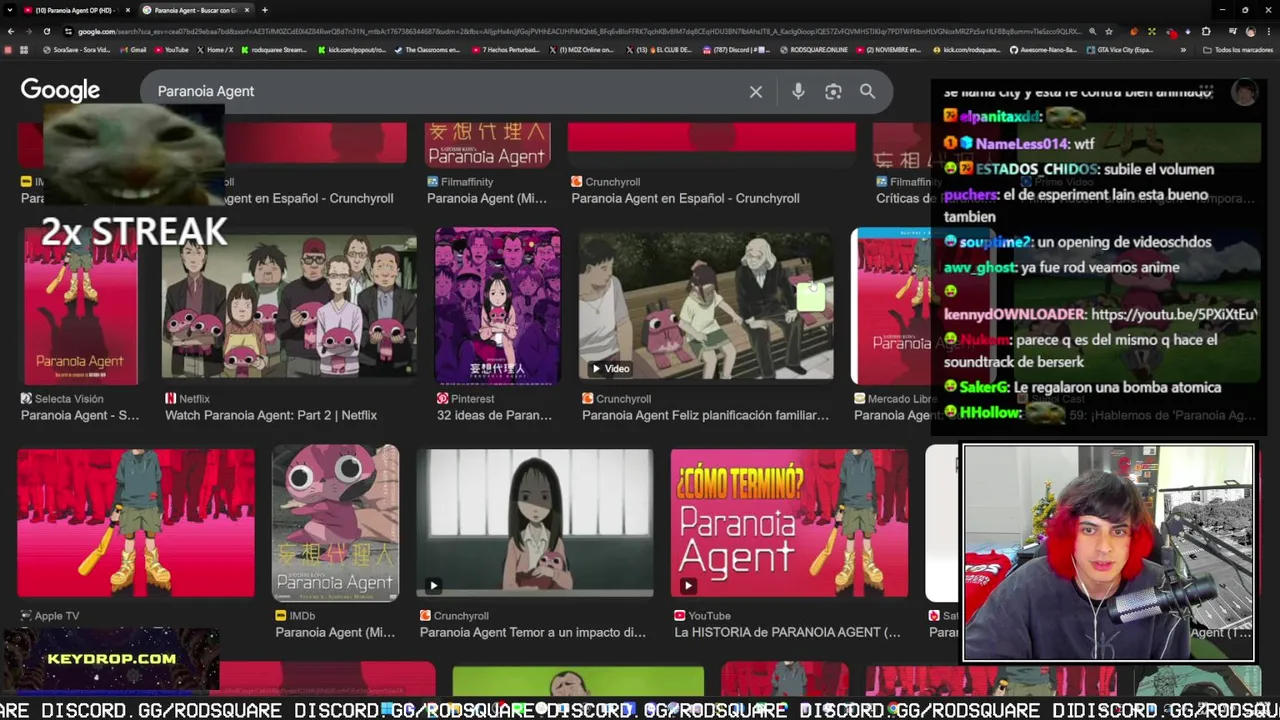The height and width of the screenshot is (720, 1280).
Task: Go back with browser back arrow
Action: (x=11, y=31)
